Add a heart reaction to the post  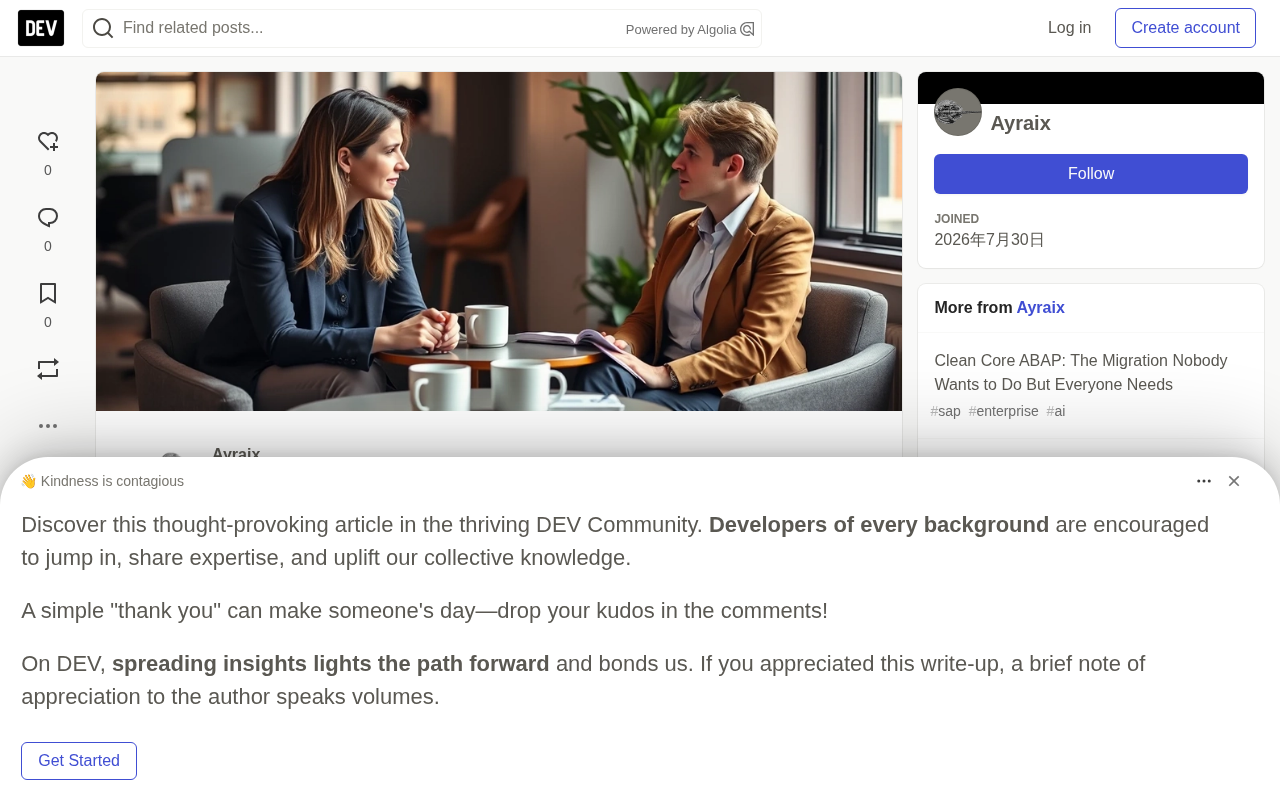(48, 142)
